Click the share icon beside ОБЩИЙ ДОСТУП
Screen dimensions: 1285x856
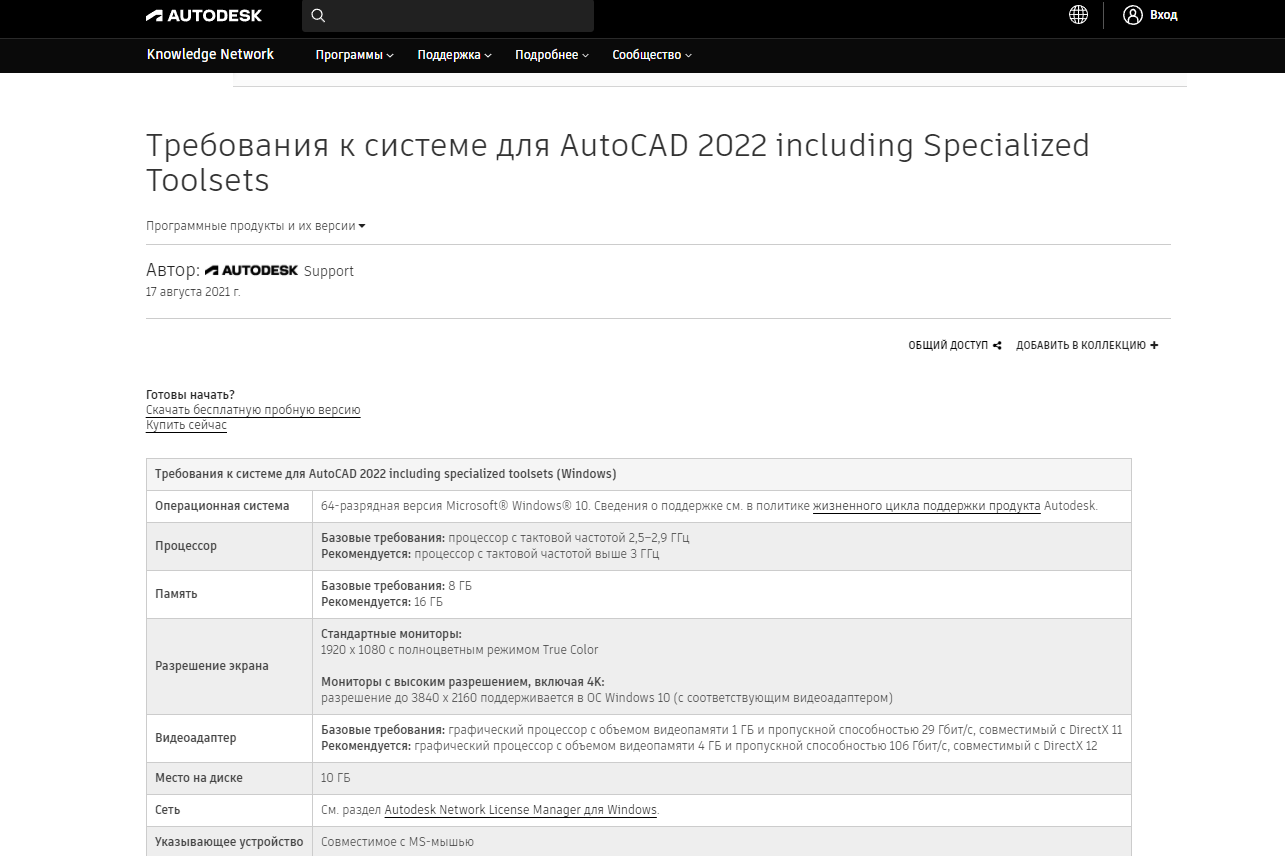[x=997, y=345]
